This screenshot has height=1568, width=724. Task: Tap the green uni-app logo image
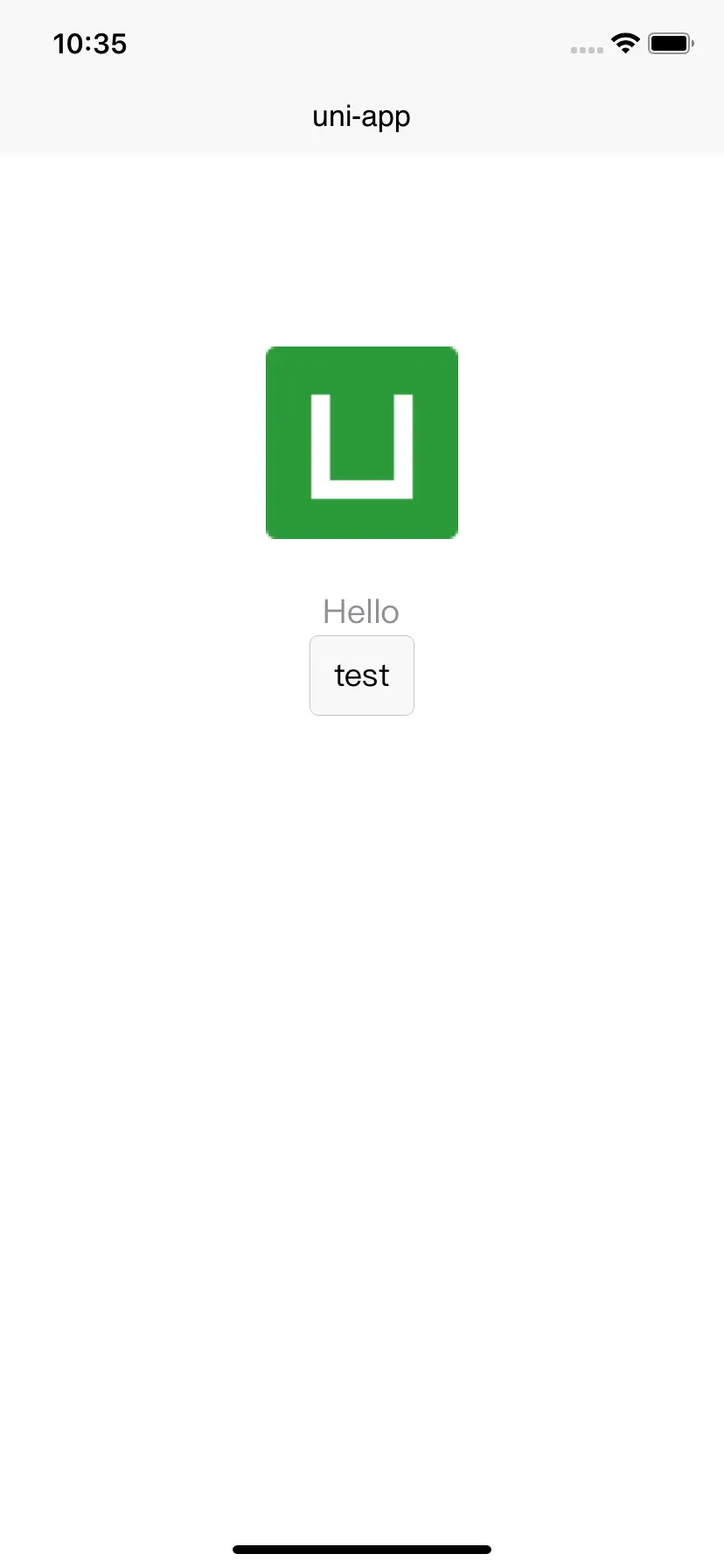pyautogui.click(x=362, y=443)
